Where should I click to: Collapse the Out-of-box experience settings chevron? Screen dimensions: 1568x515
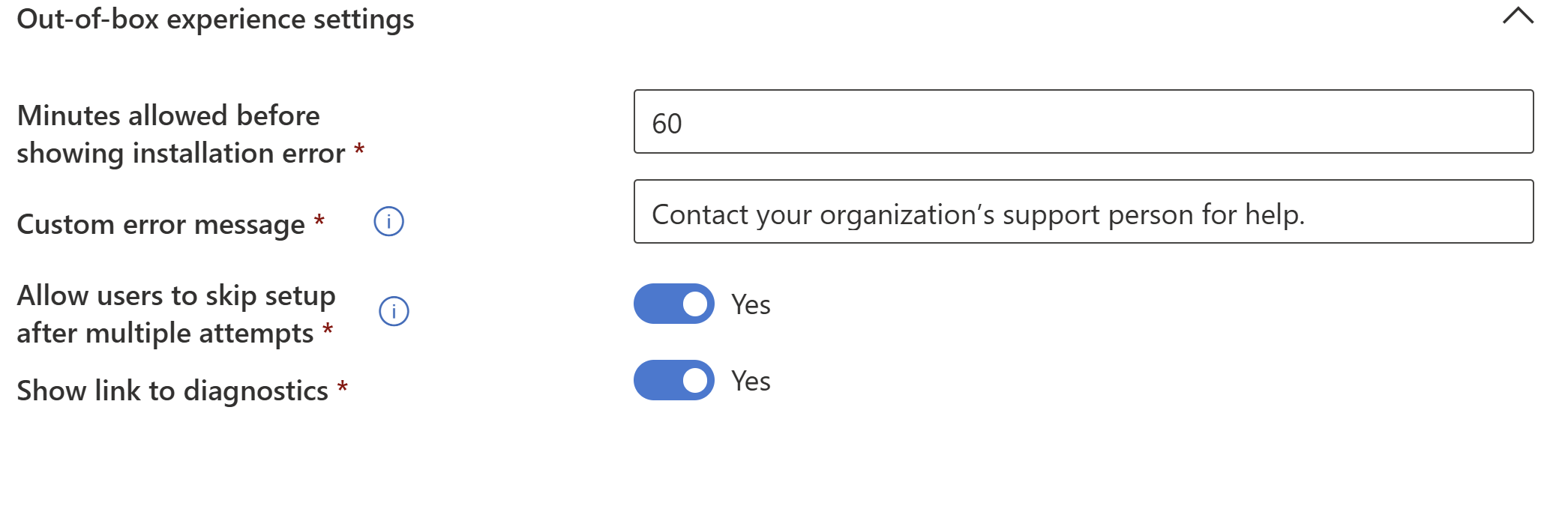tap(1518, 16)
